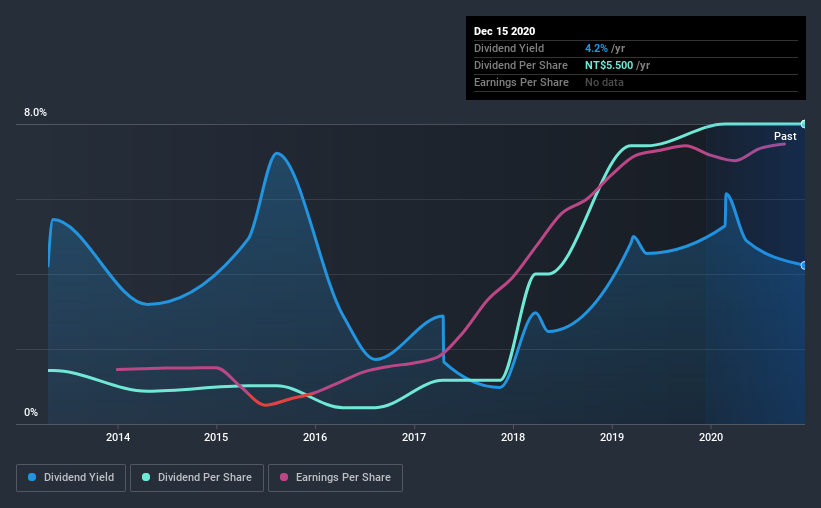Click the 2017 x-axis label

[414, 437]
